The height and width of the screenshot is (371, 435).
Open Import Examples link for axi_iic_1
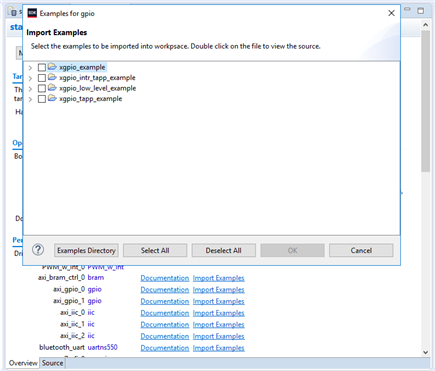(x=219, y=325)
